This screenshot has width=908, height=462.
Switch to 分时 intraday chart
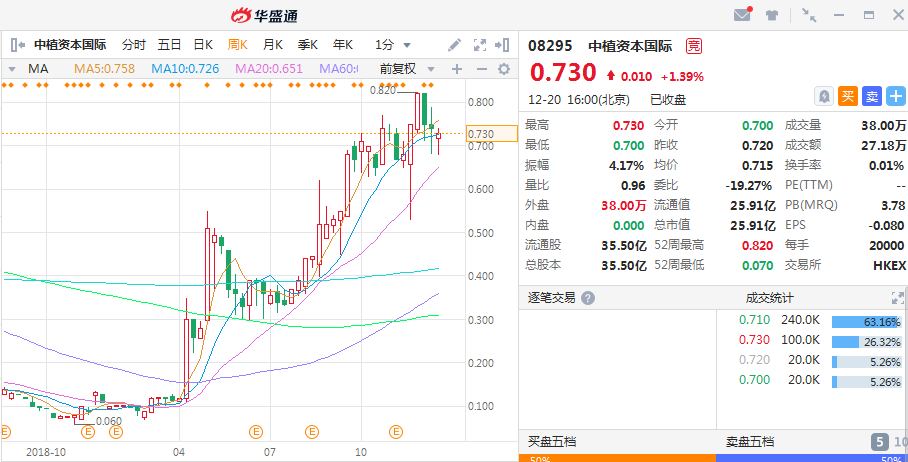pyautogui.click(x=134, y=45)
